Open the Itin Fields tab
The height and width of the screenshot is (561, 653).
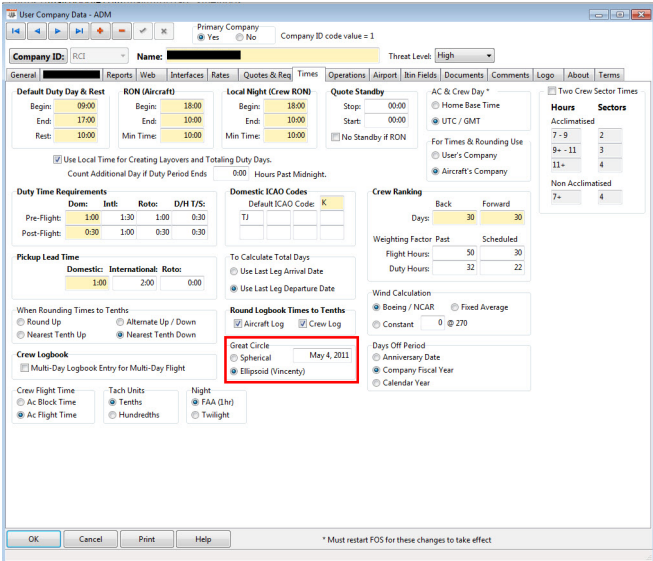tap(420, 75)
